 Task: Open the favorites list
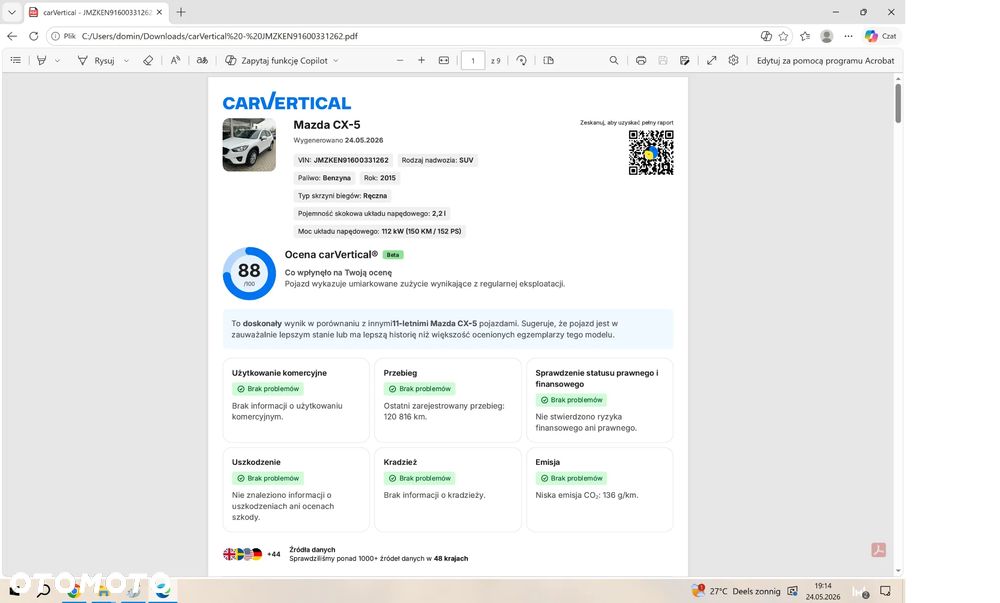pos(805,36)
